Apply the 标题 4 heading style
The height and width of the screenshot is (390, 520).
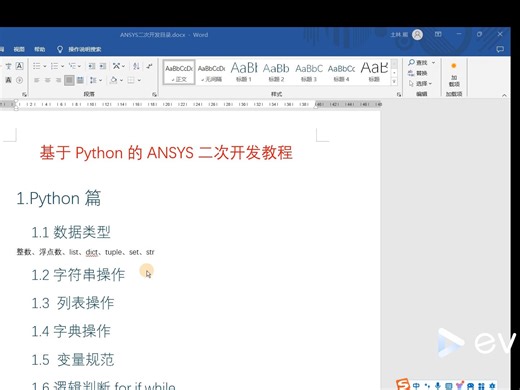(341, 72)
